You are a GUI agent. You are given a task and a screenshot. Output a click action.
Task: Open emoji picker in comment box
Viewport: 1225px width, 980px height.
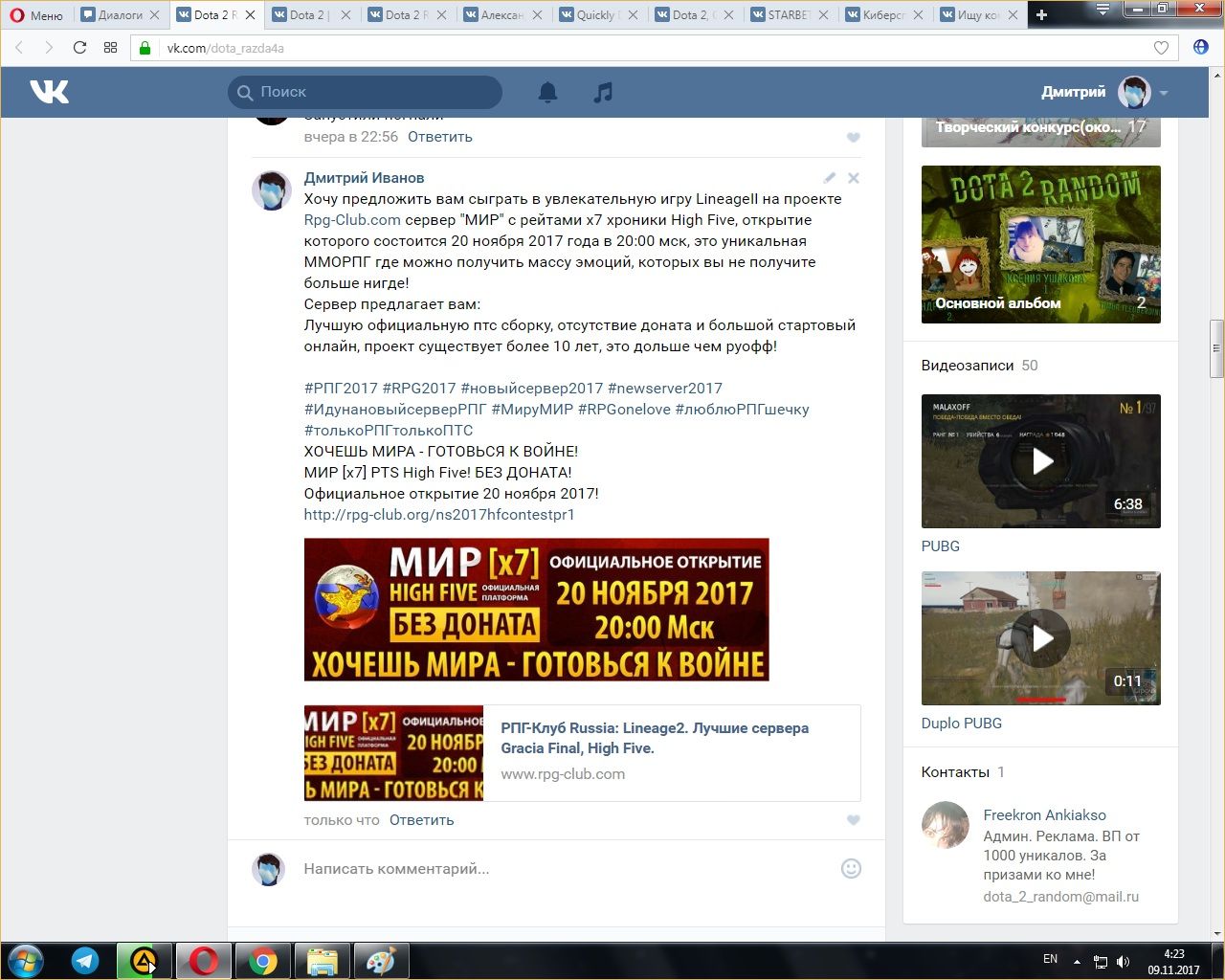(851, 869)
